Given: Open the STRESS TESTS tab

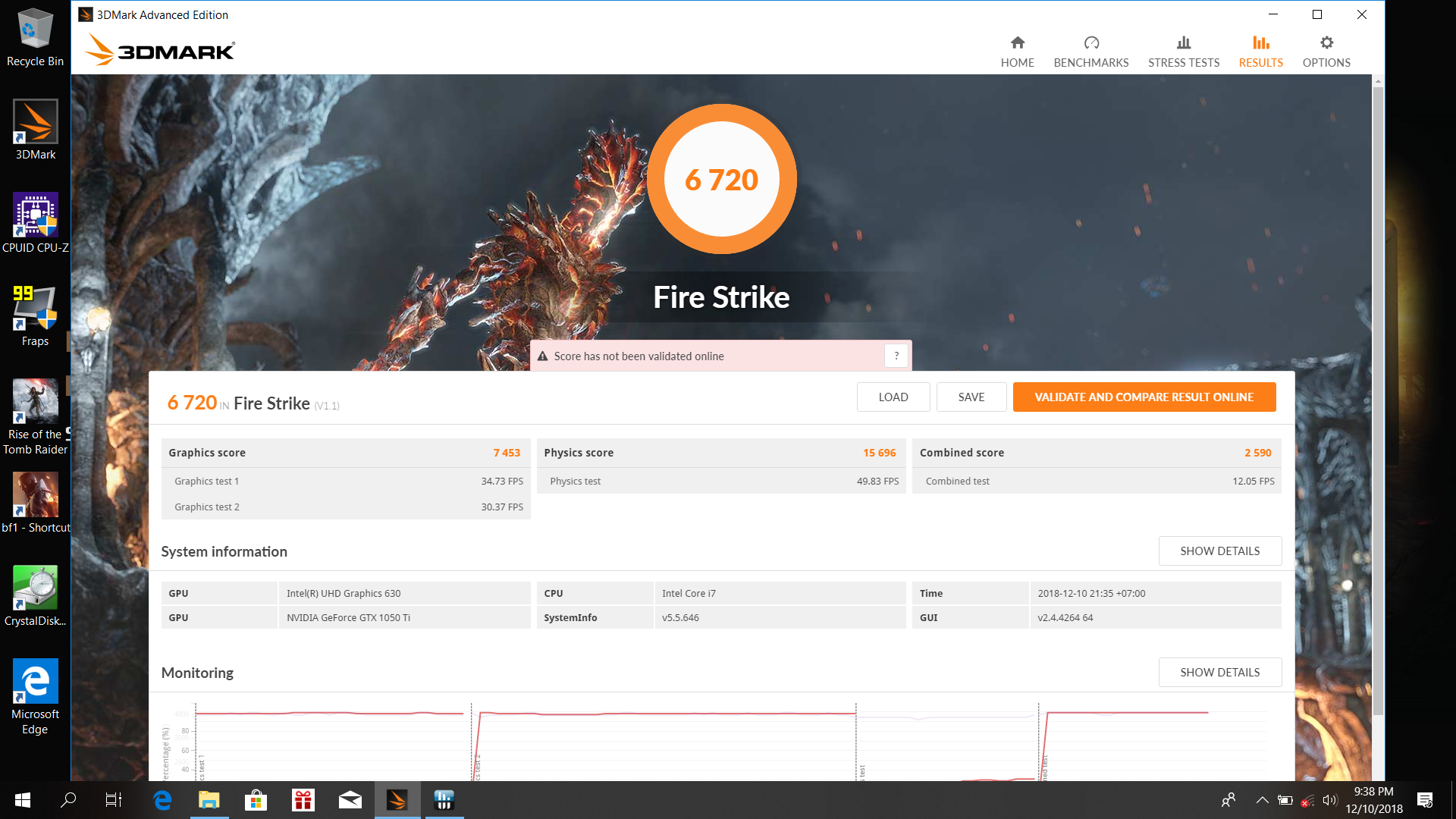Looking at the screenshot, I should click(x=1183, y=52).
